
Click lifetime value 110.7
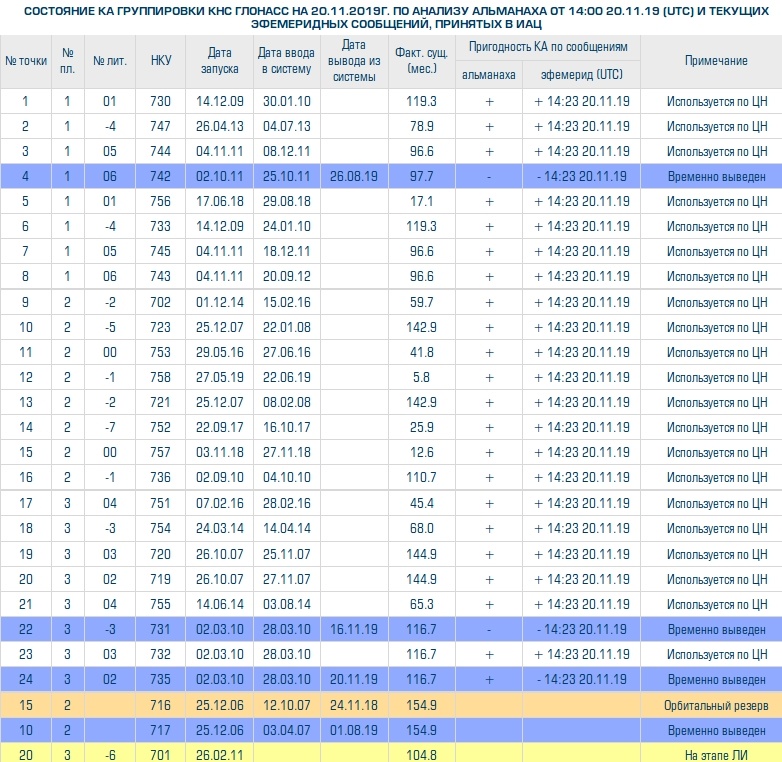tap(421, 477)
